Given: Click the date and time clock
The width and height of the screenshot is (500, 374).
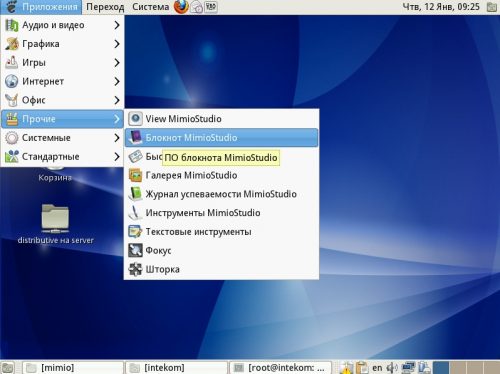Looking at the screenshot, I should pos(441,7).
